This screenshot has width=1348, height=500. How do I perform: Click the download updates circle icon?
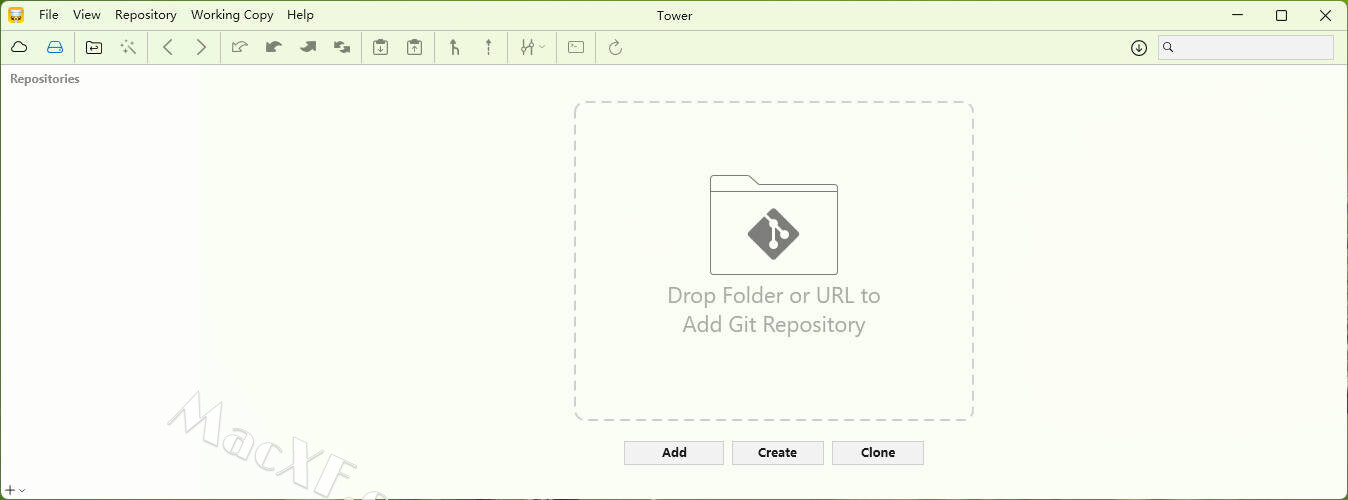pos(1139,47)
